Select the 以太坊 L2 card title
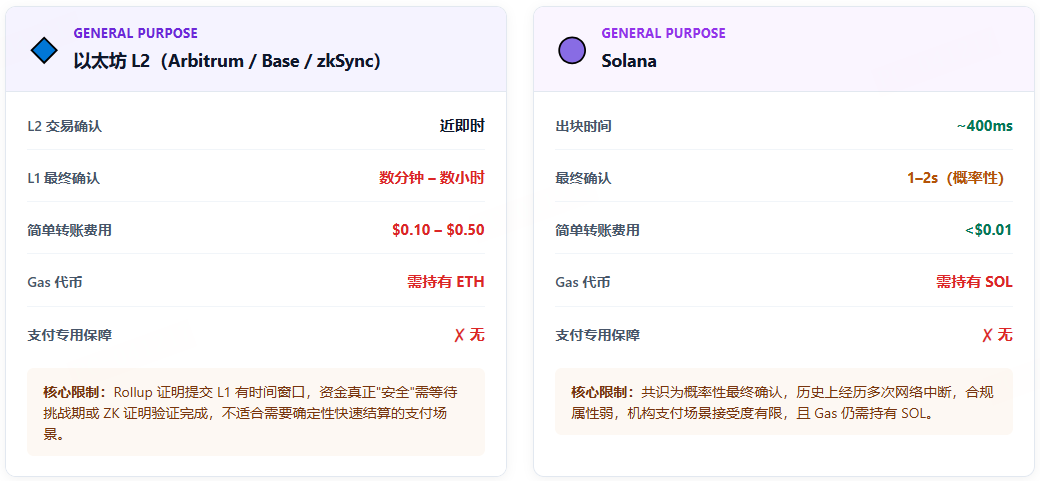The image size is (1040, 481). click(x=226, y=60)
